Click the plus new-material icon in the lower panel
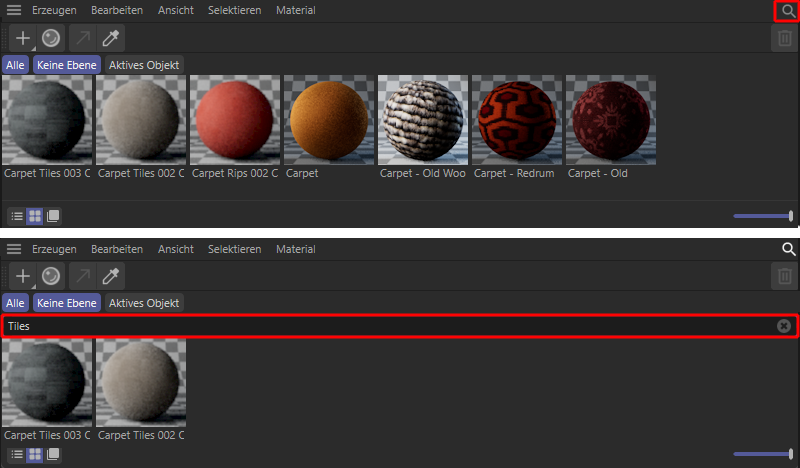This screenshot has width=800, height=468. coord(22,276)
